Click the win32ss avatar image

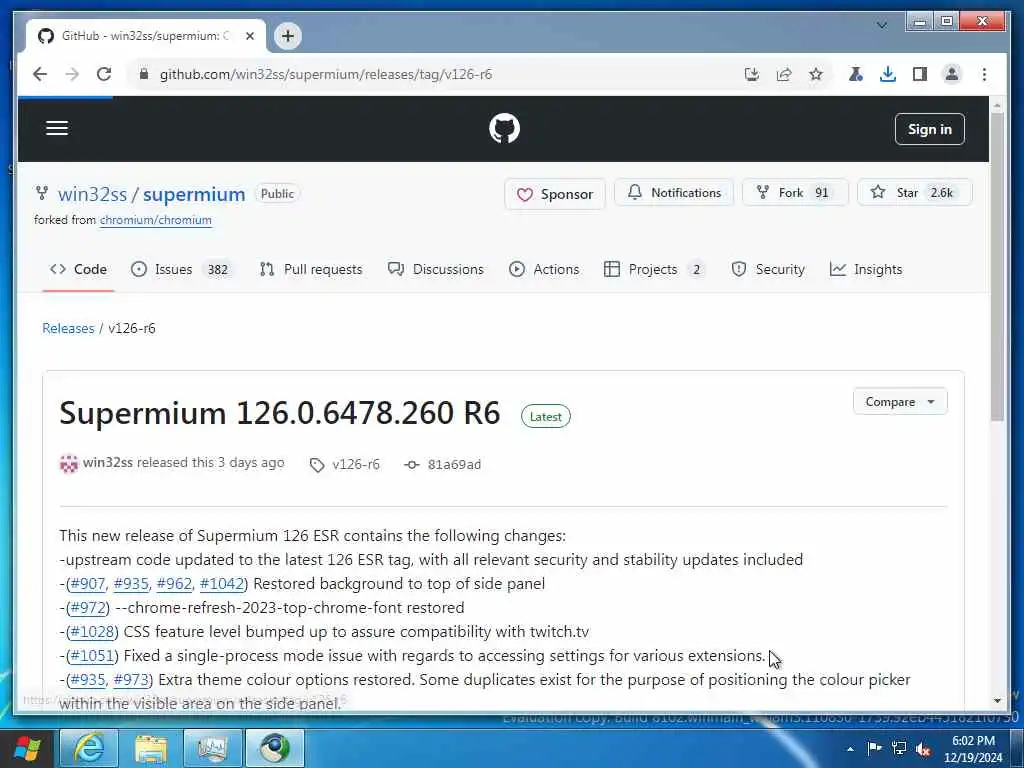tap(69, 464)
